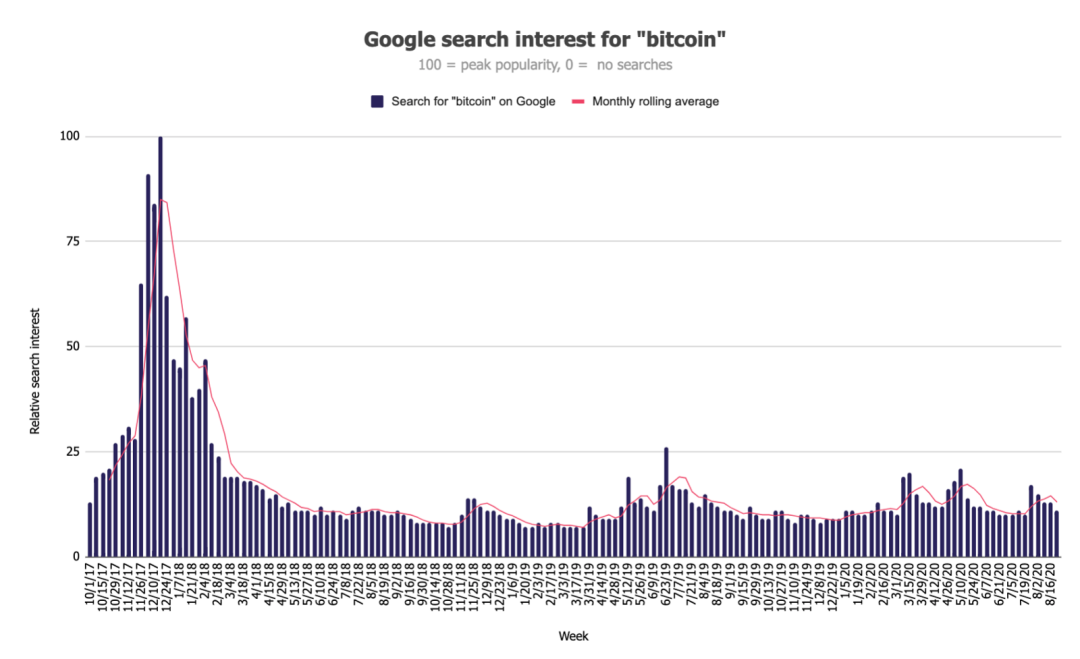Click the 8/16/20 x-axis date label
Screen dimensions: 1080x659
pos(1051,583)
